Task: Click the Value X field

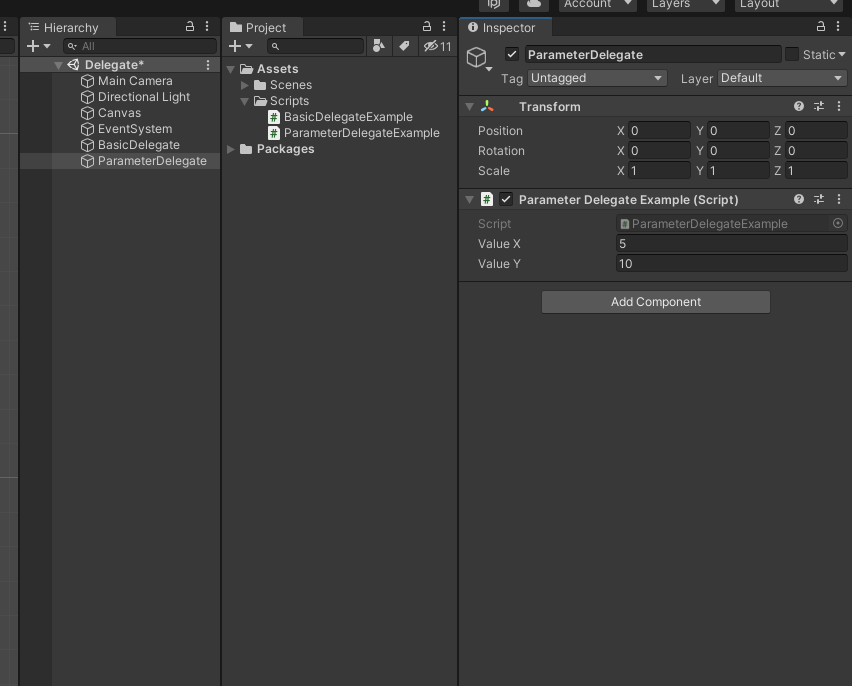Action: tap(731, 244)
